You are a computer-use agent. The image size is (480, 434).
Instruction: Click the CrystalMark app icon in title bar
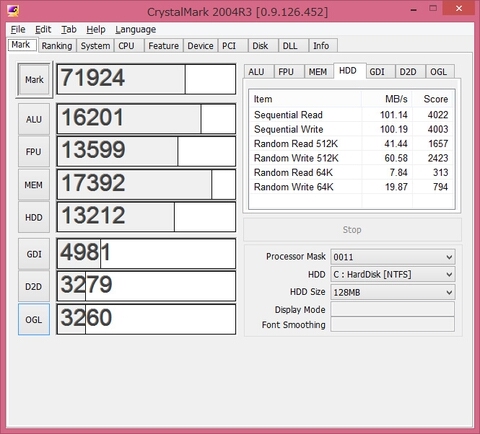pos(13,10)
